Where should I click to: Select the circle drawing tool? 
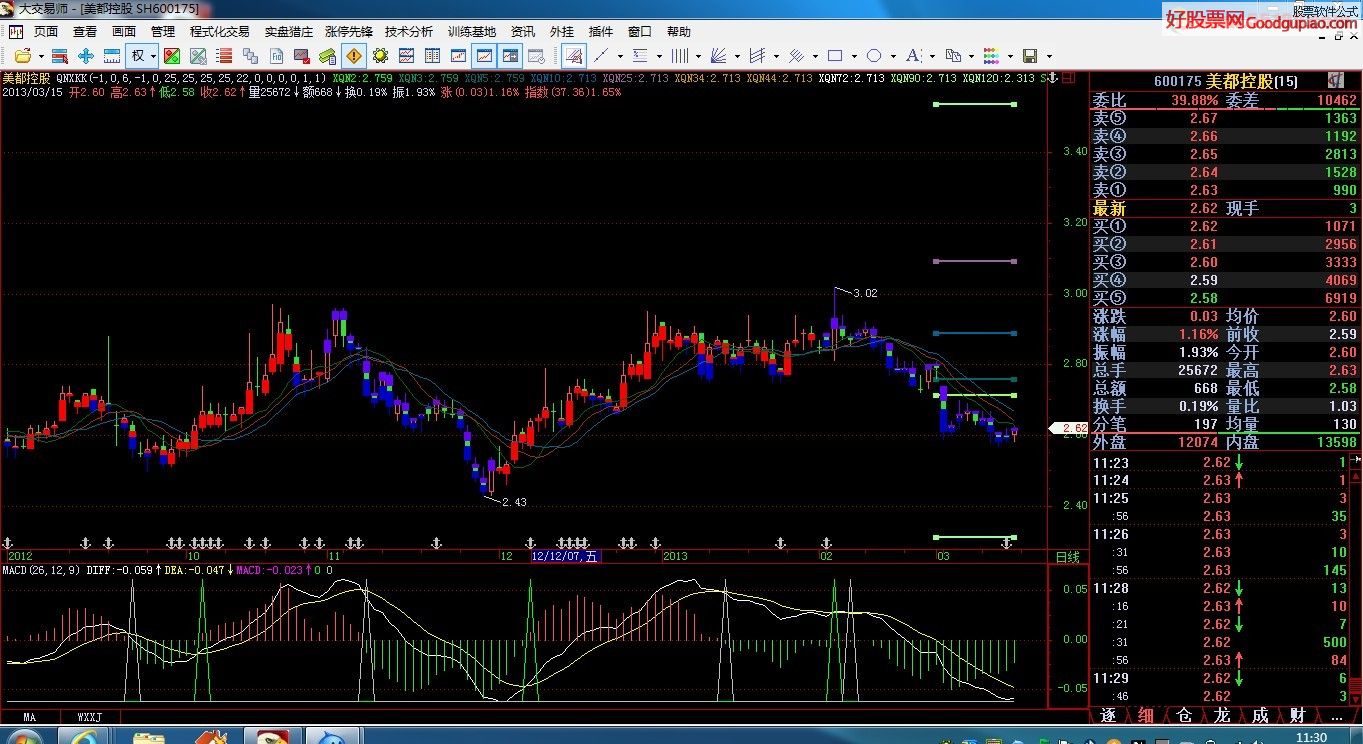tap(874, 56)
